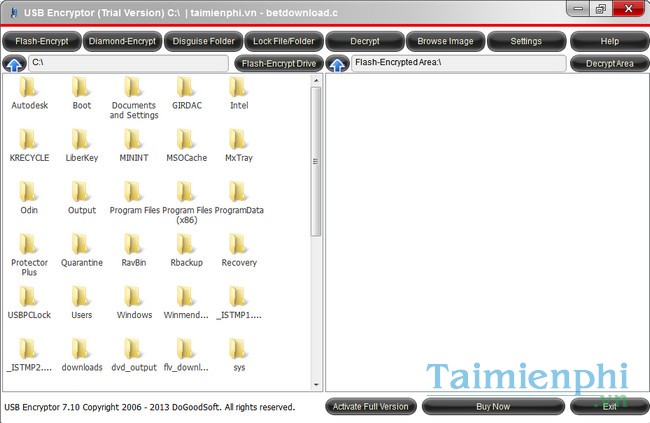Select the flv_downl... folder
The height and width of the screenshot is (423, 650).
186,355
